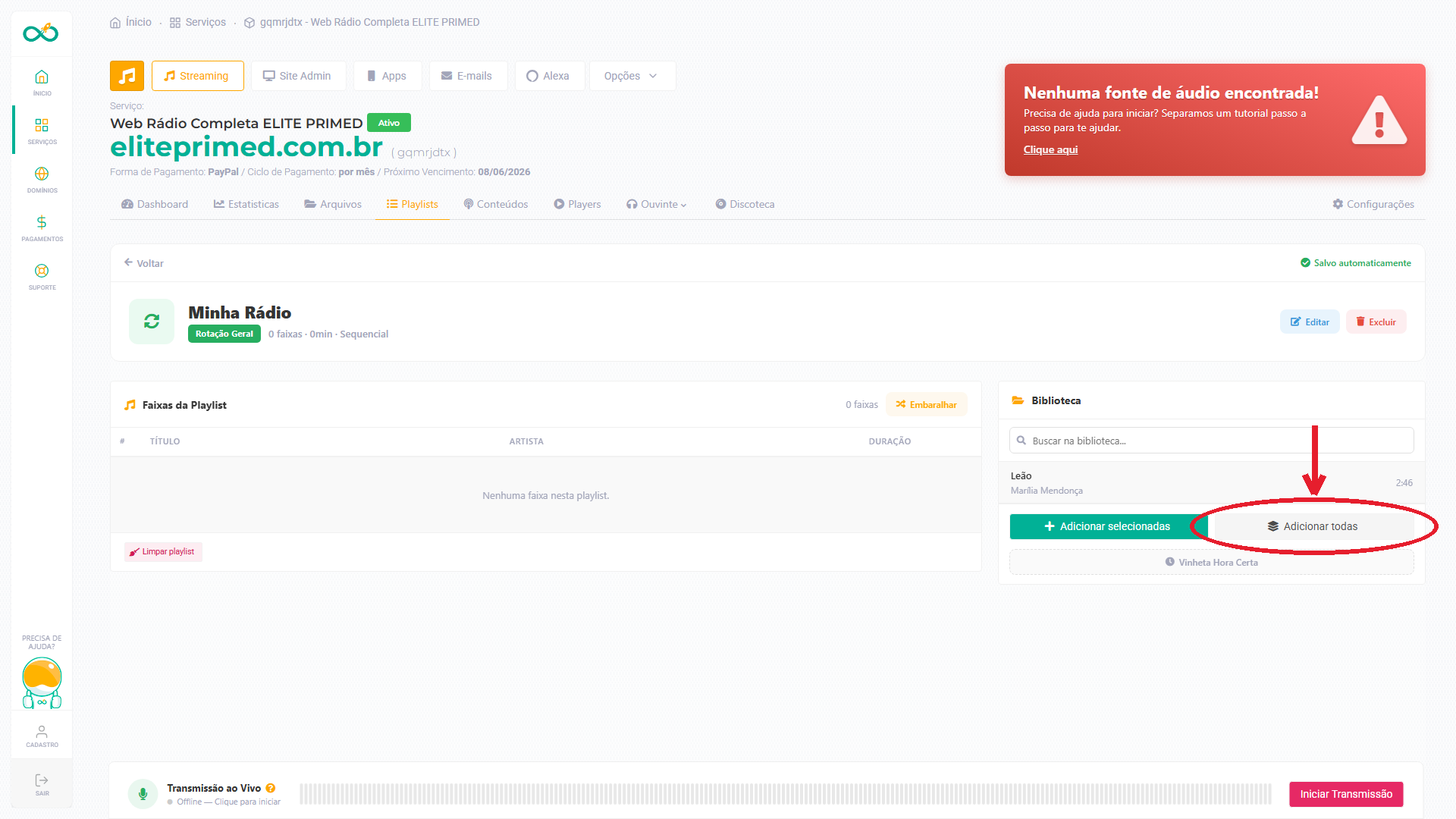Switch to the Discoteca tab
Viewport: 1456px width, 819px height.
(745, 204)
